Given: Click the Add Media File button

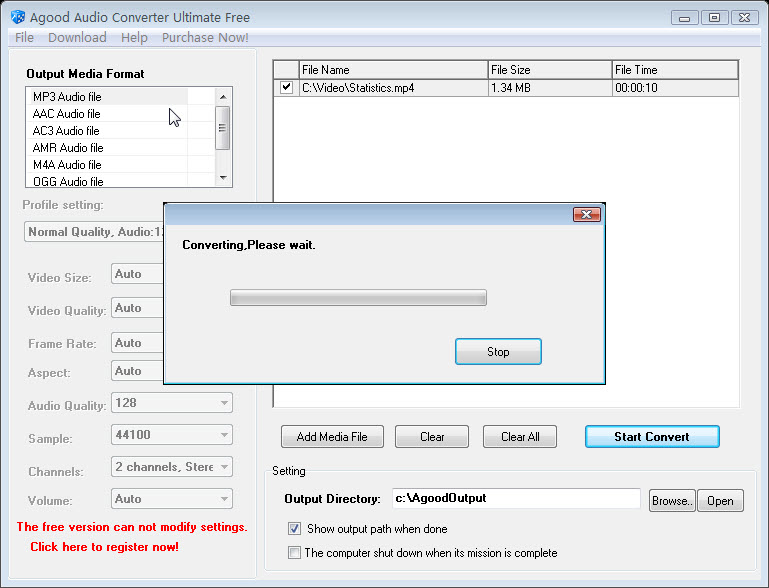Looking at the screenshot, I should click(x=332, y=436).
